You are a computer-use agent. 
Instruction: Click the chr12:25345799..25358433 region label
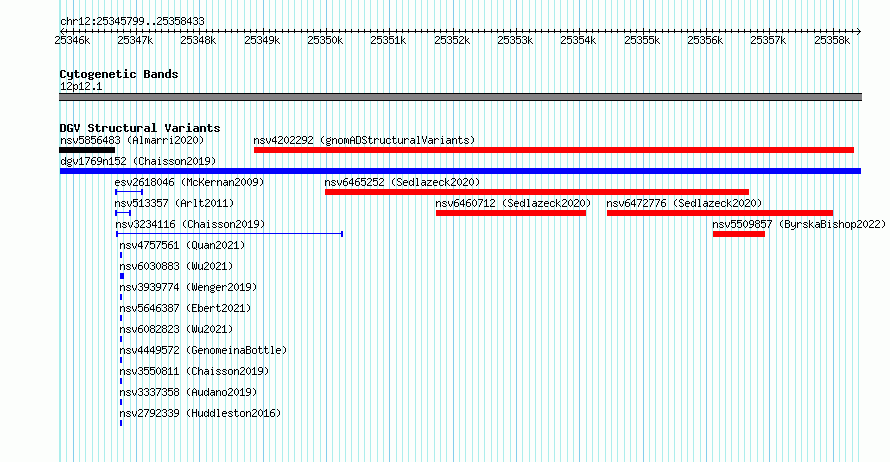click(x=132, y=21)
